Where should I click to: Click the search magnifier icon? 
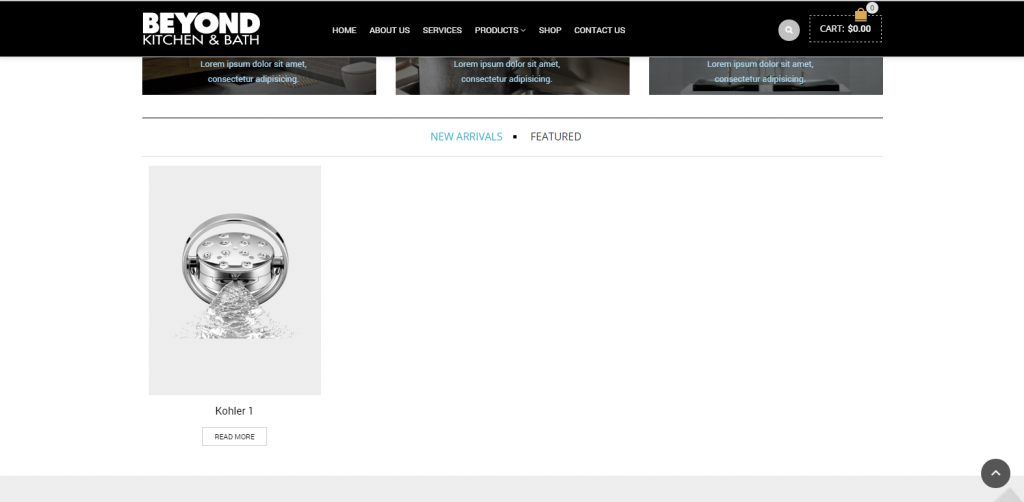pos(788,30)
